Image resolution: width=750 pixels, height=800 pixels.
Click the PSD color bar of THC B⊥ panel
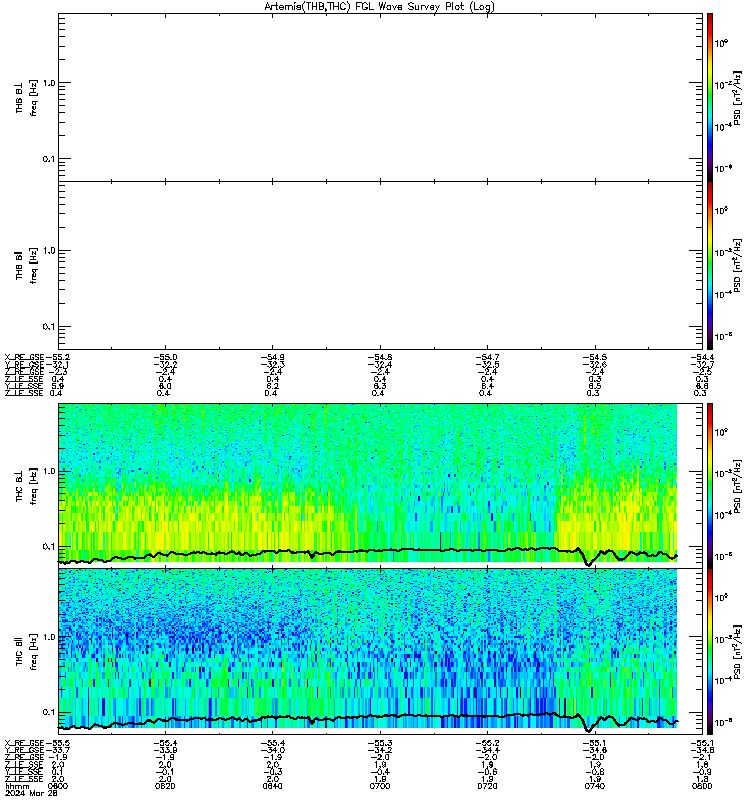click(710, 485)
